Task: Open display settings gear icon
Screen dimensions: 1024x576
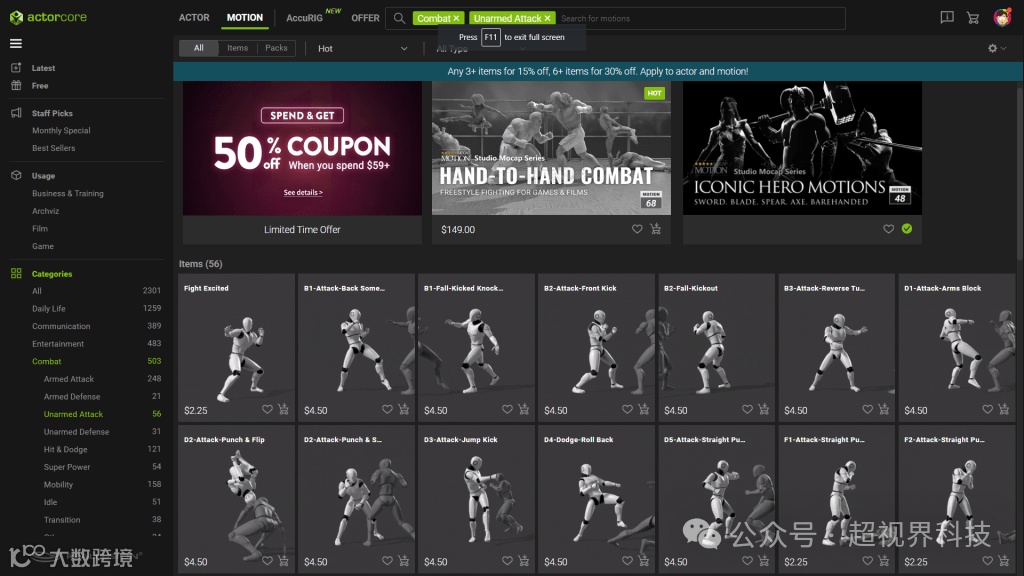Action: coord(993,48)
